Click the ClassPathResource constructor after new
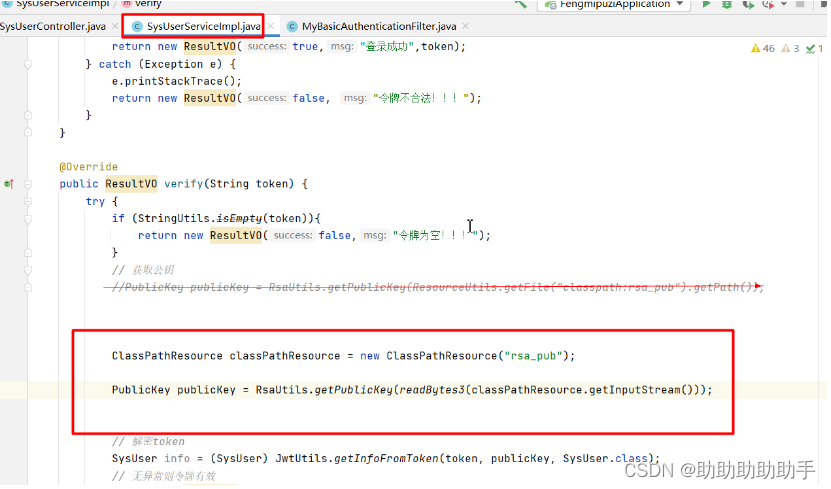 (x=441, y=356)
